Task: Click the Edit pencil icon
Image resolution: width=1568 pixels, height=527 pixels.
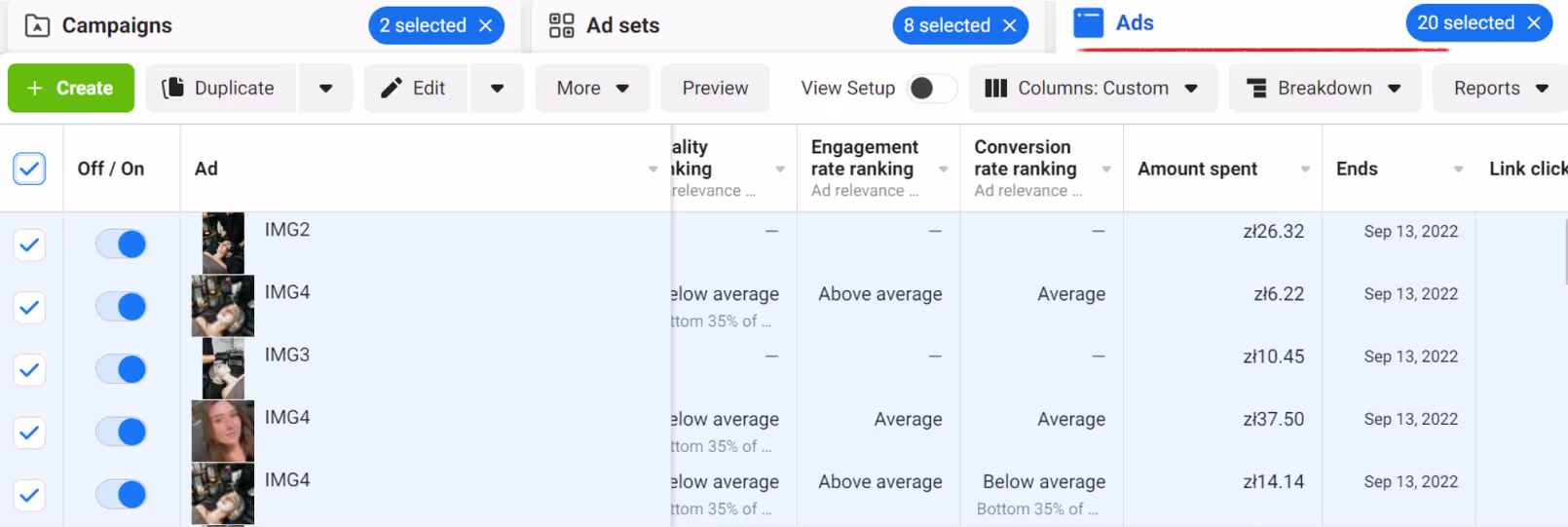Action: 392,88
